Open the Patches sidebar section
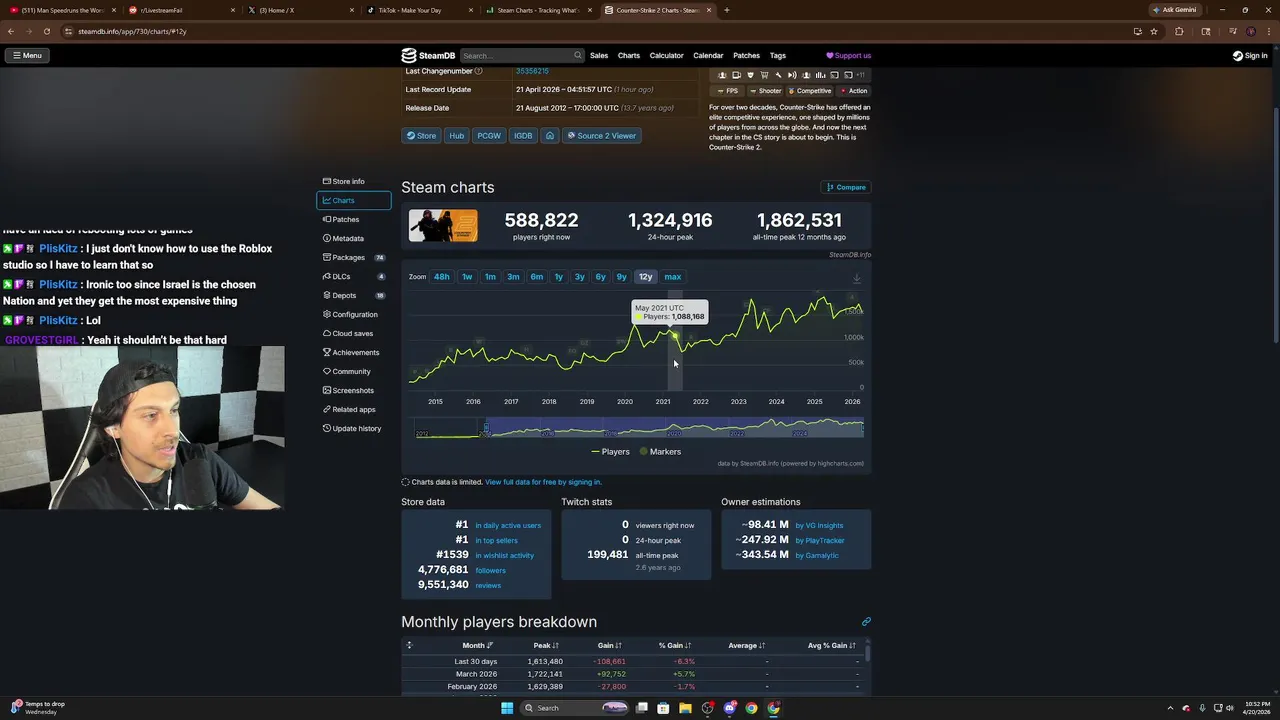 [353, 220]
